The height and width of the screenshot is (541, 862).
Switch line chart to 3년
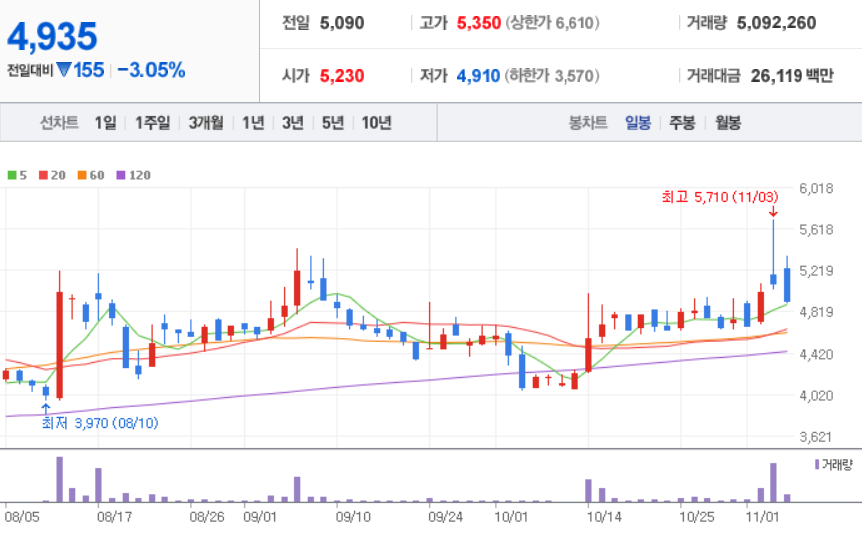(293, 122)
